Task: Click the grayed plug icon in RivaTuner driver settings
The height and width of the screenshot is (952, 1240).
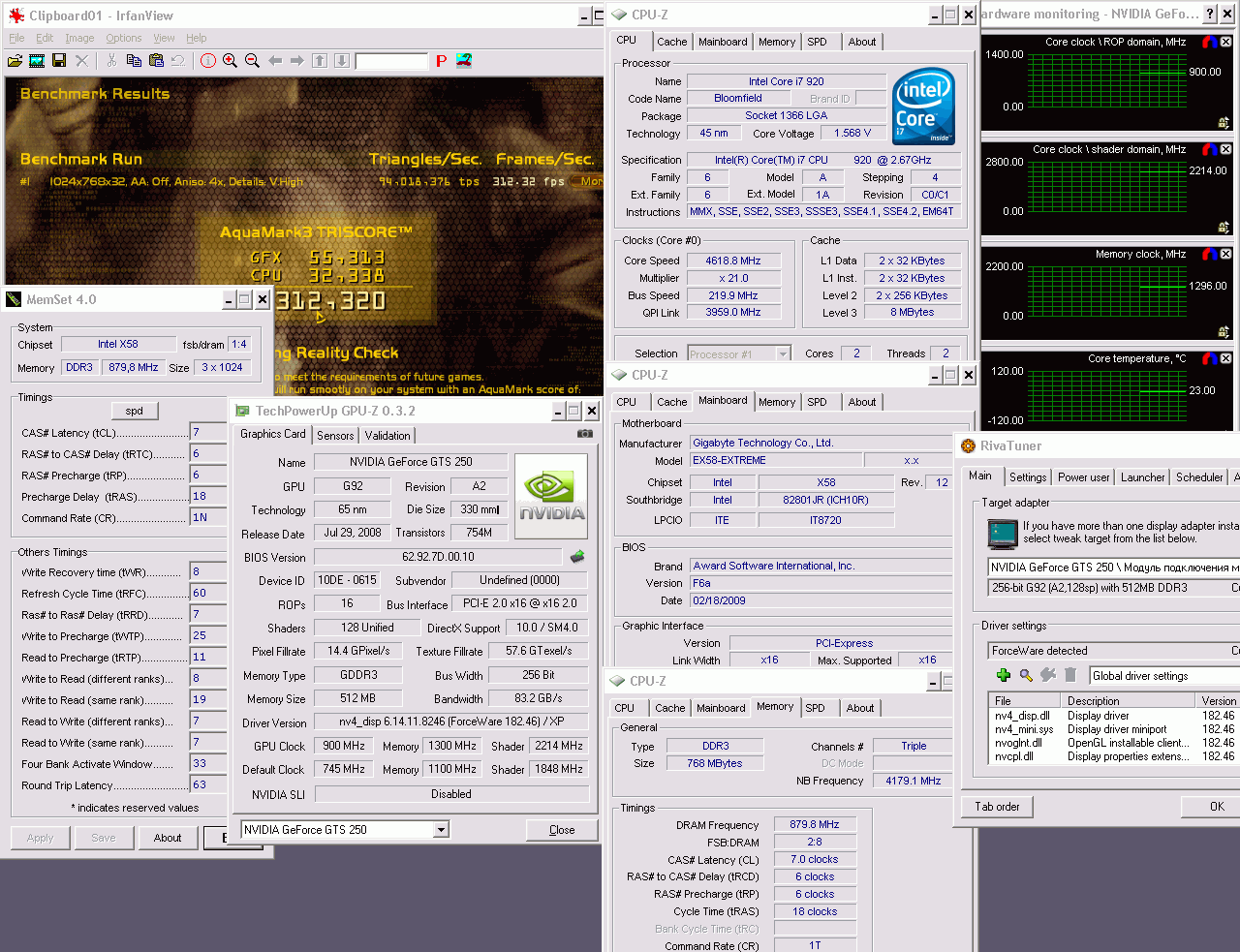Action: 1047,675
